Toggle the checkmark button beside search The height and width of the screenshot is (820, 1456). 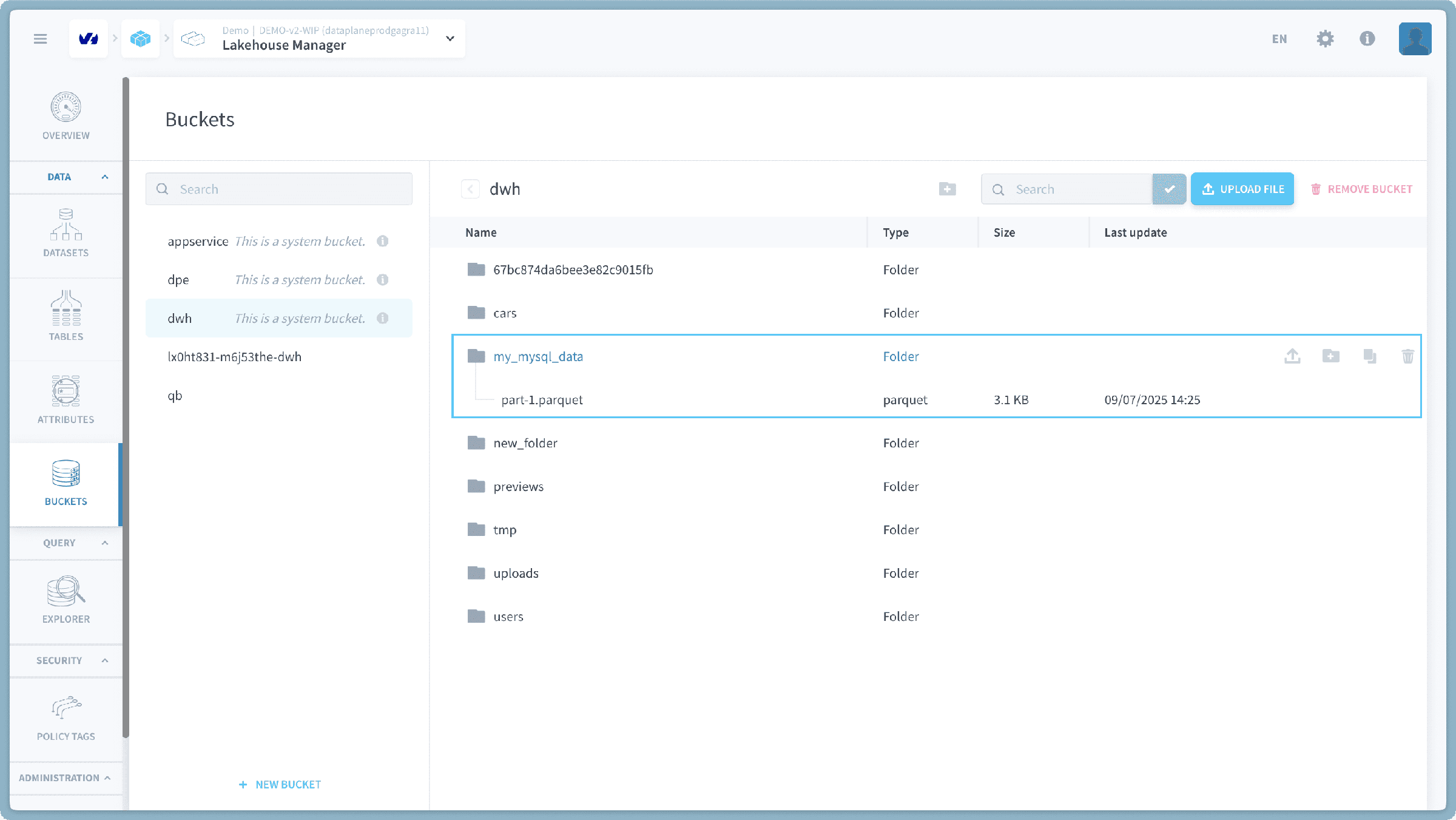click(x=1170, y=189)
